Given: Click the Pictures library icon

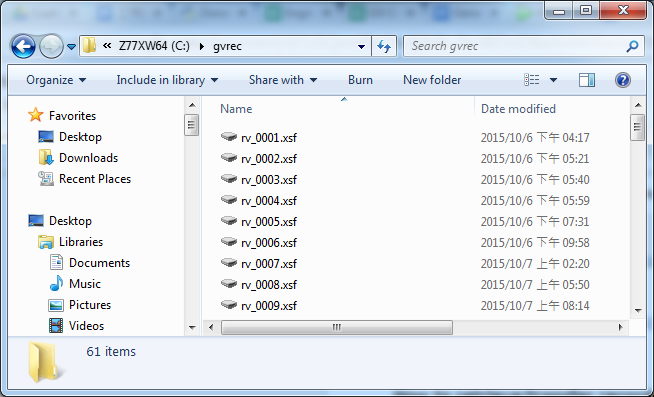Looking at the screenshot, I should pos(56,305).
